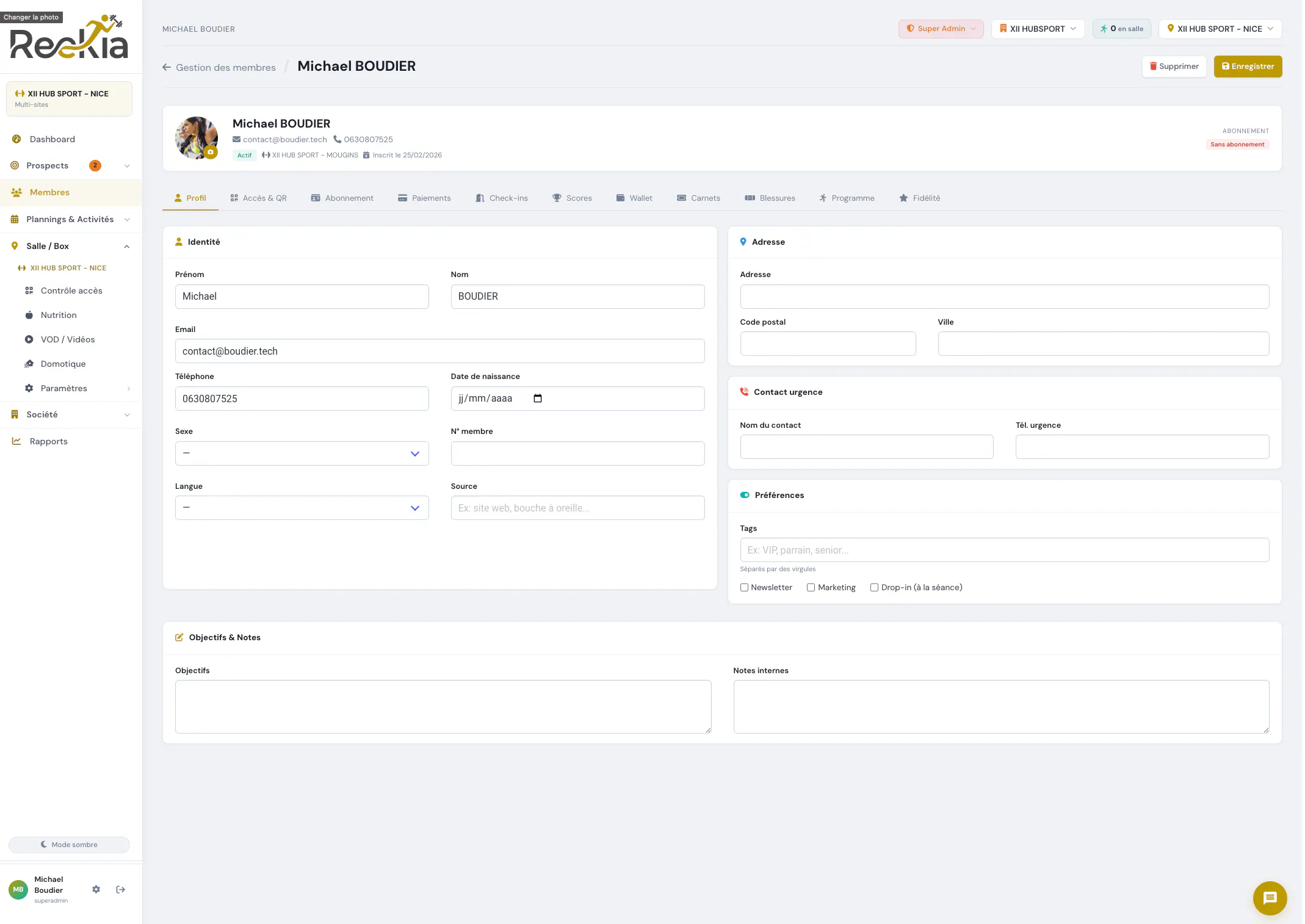1305x924 pixels.
Task: Click the Reekia logo
Action: click(x=70, y=38)
